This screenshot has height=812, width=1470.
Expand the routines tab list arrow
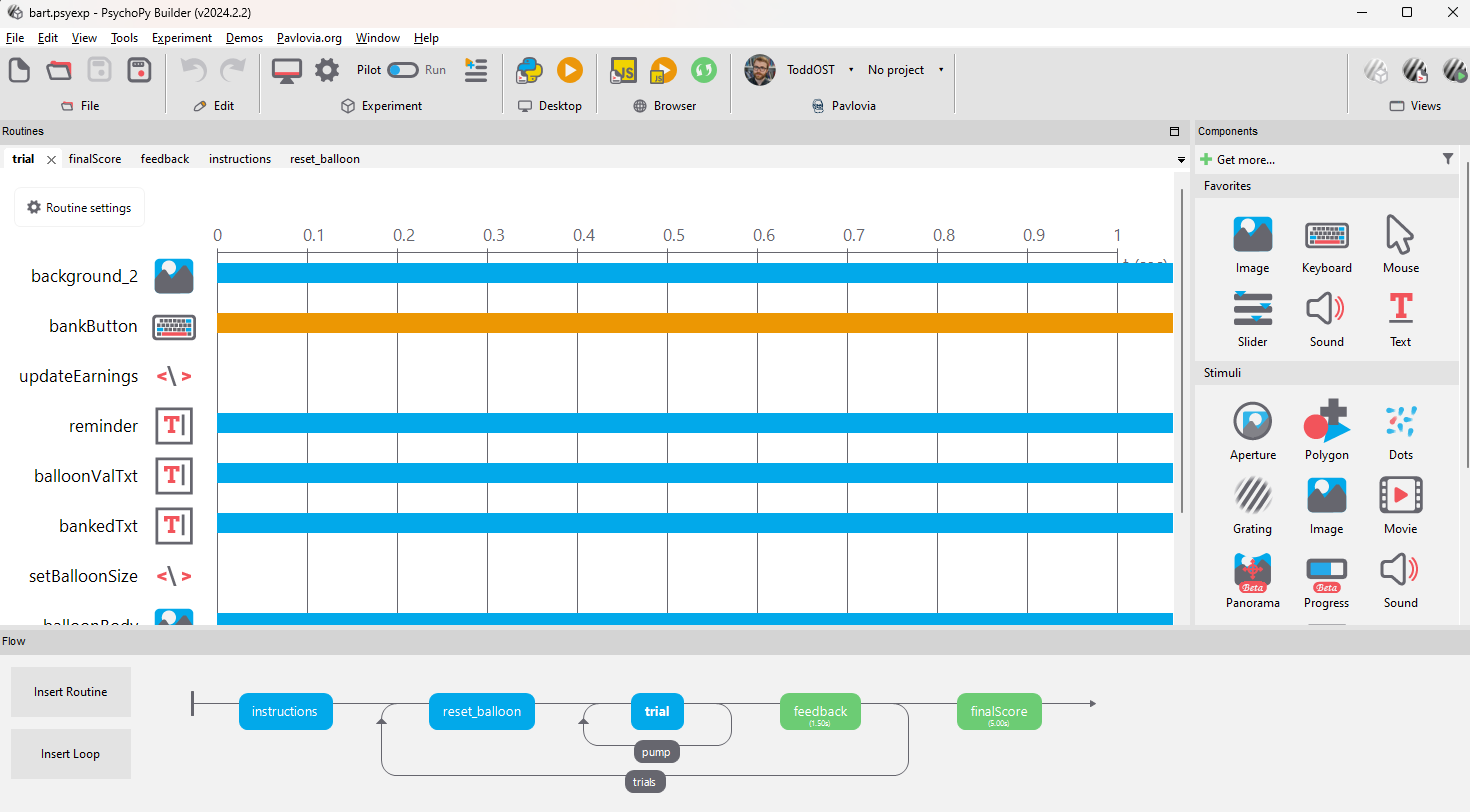pyautogui.click(x=1181, y=160)
